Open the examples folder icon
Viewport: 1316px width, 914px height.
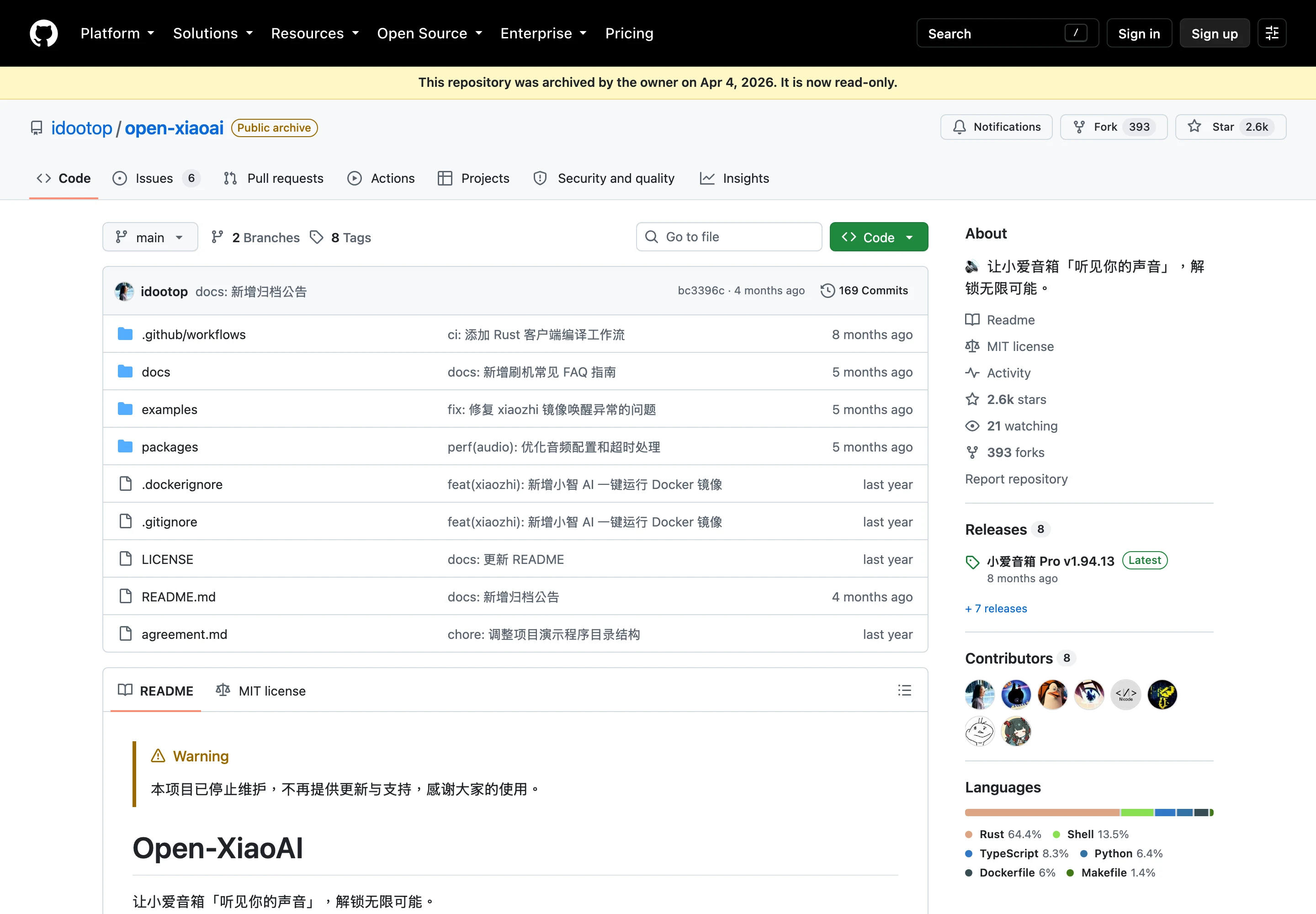(x=125, y=409)
